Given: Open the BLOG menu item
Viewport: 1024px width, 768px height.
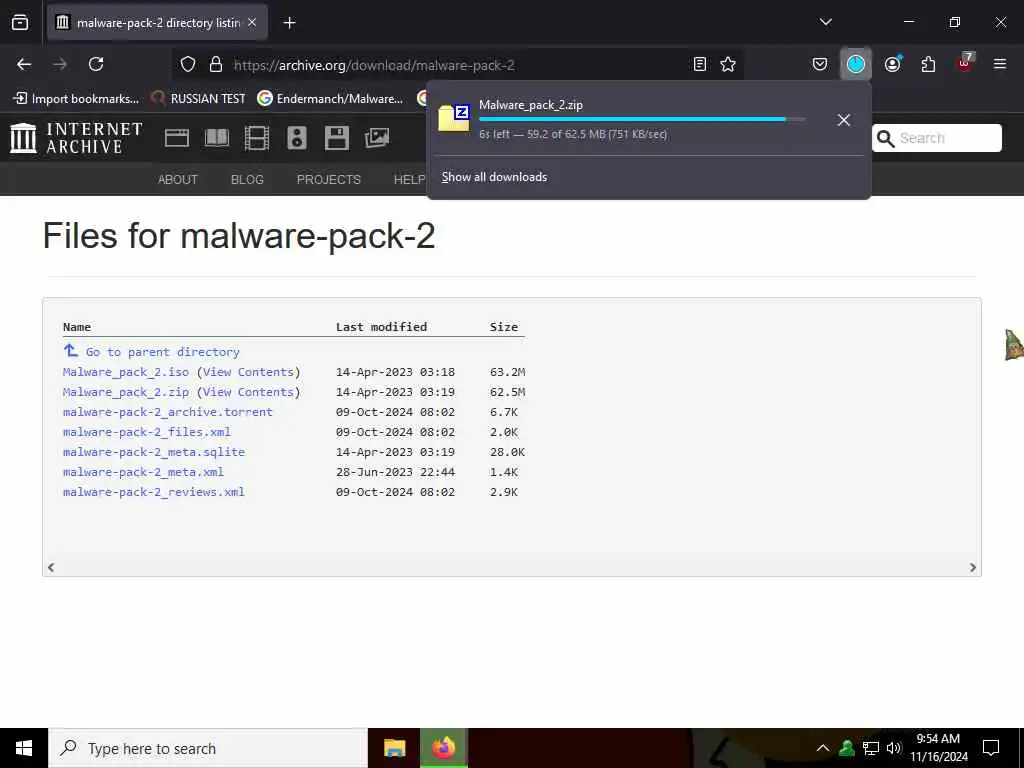Looking at the screenshot, I should 247,180.
